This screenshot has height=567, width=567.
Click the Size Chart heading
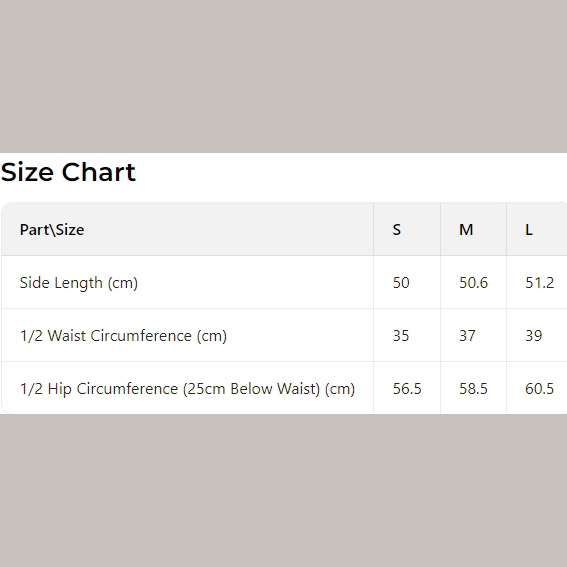(x=68, y=172)
